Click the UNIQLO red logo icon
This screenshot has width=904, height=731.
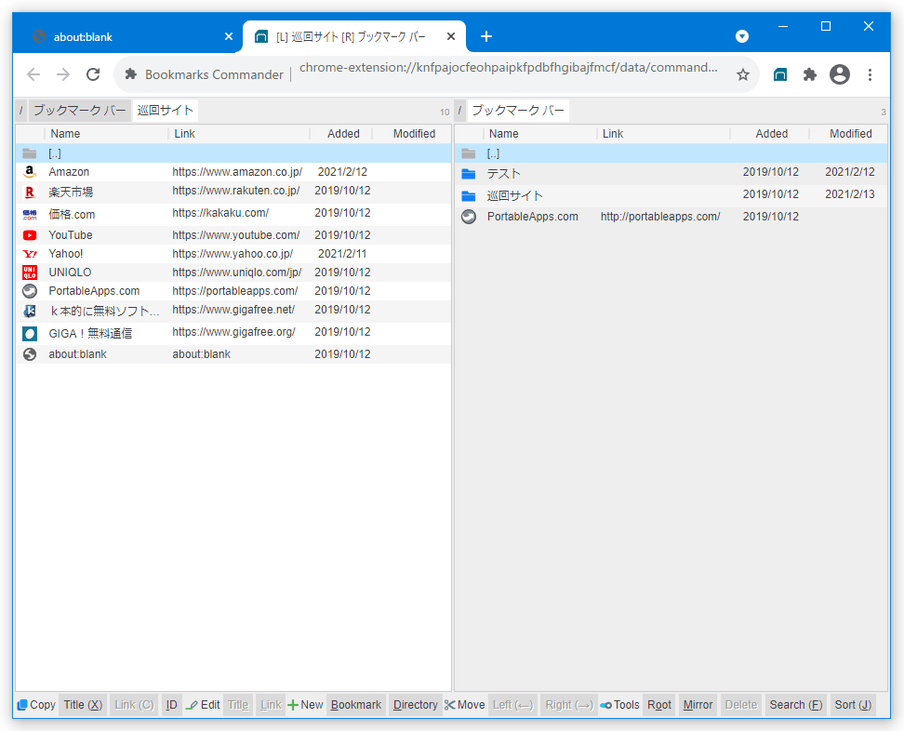[29, 272]
